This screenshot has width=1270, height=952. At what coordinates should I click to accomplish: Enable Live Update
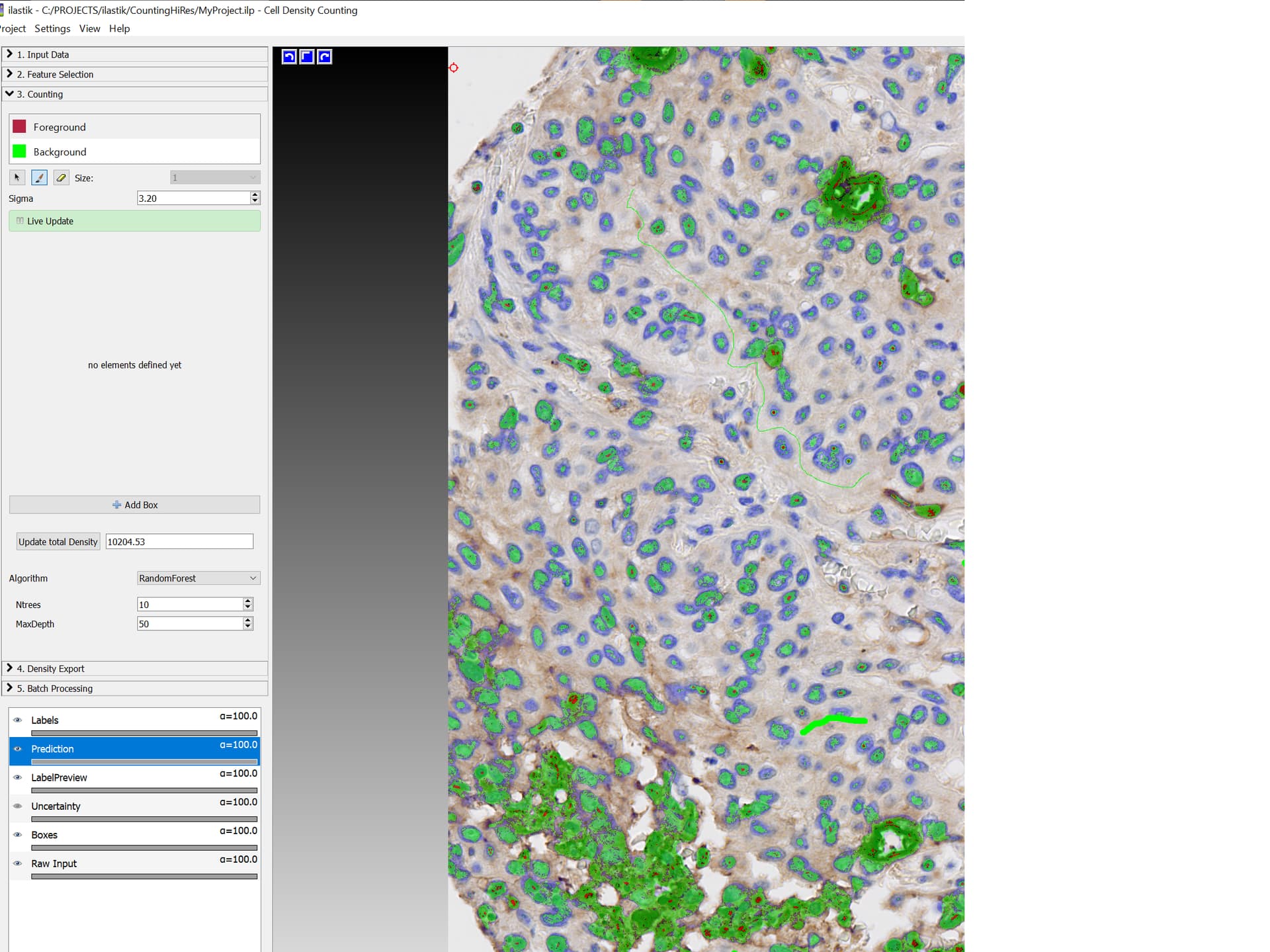tap(134, 220)
